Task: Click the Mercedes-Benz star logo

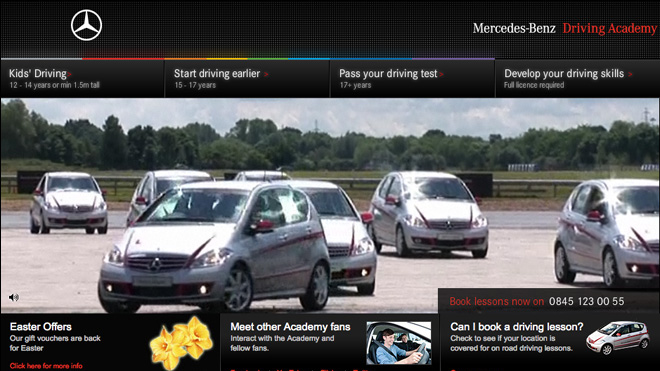Action: coord(86,26)
